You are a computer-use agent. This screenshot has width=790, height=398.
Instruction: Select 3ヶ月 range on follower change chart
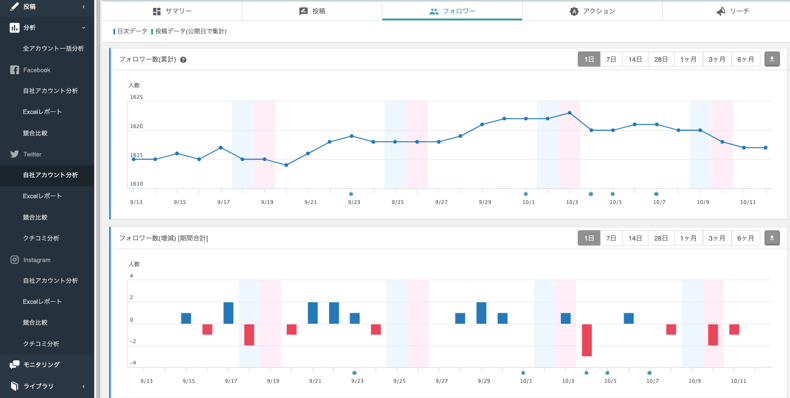pos(717,238)
